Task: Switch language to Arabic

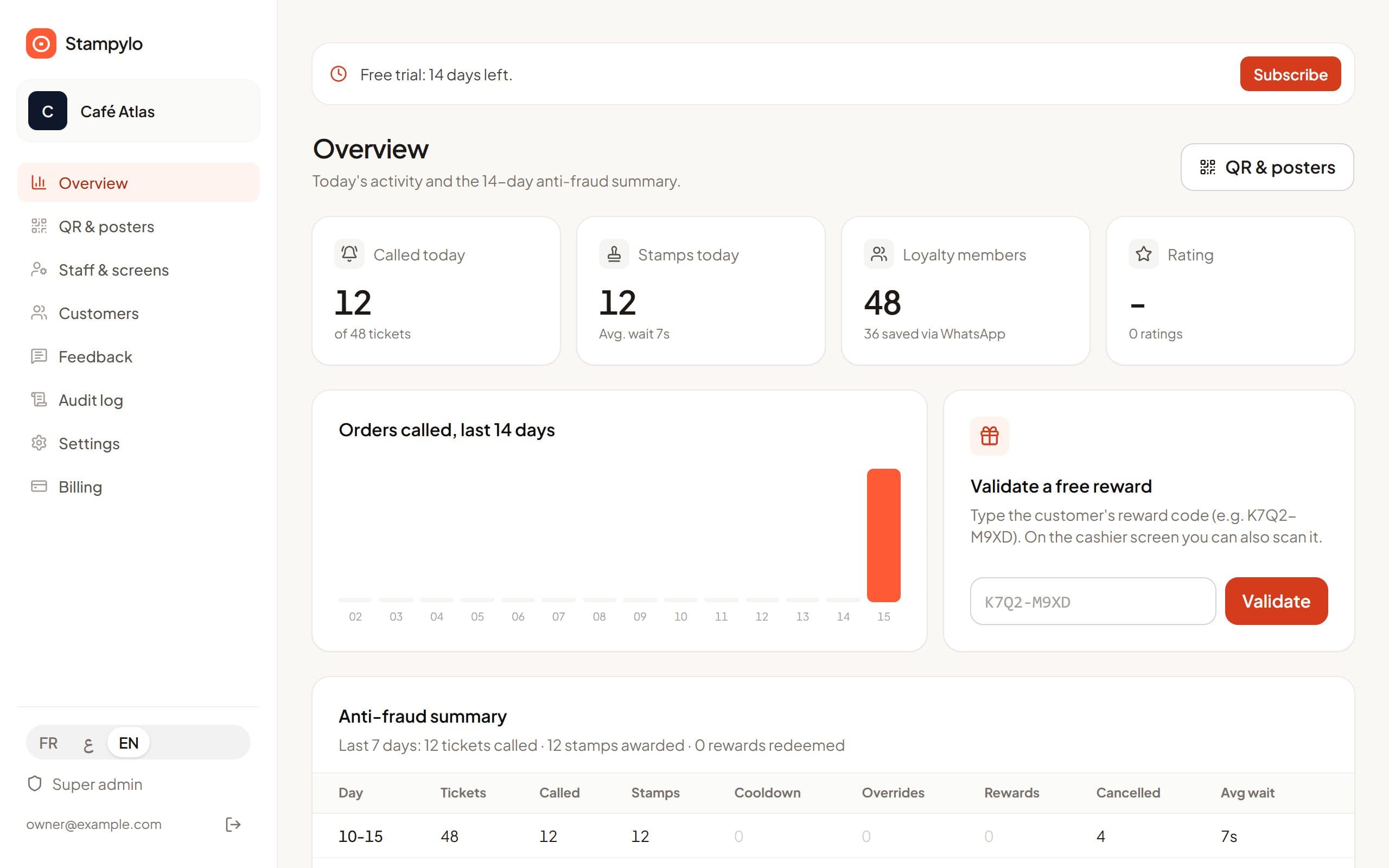Action: 88,743
